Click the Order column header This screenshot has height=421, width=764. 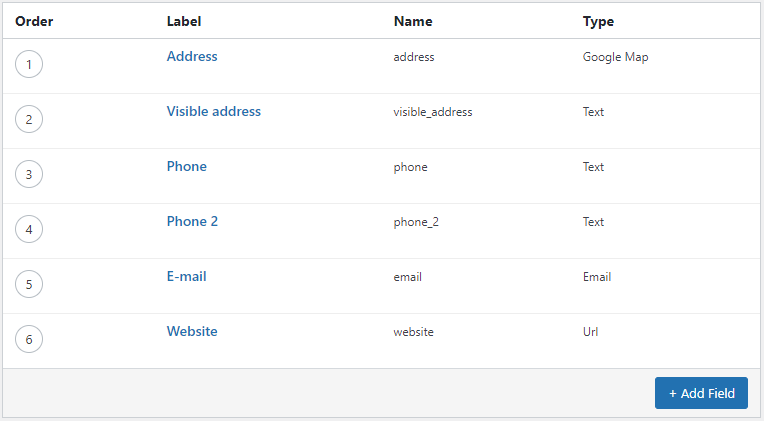coord(34,21)
